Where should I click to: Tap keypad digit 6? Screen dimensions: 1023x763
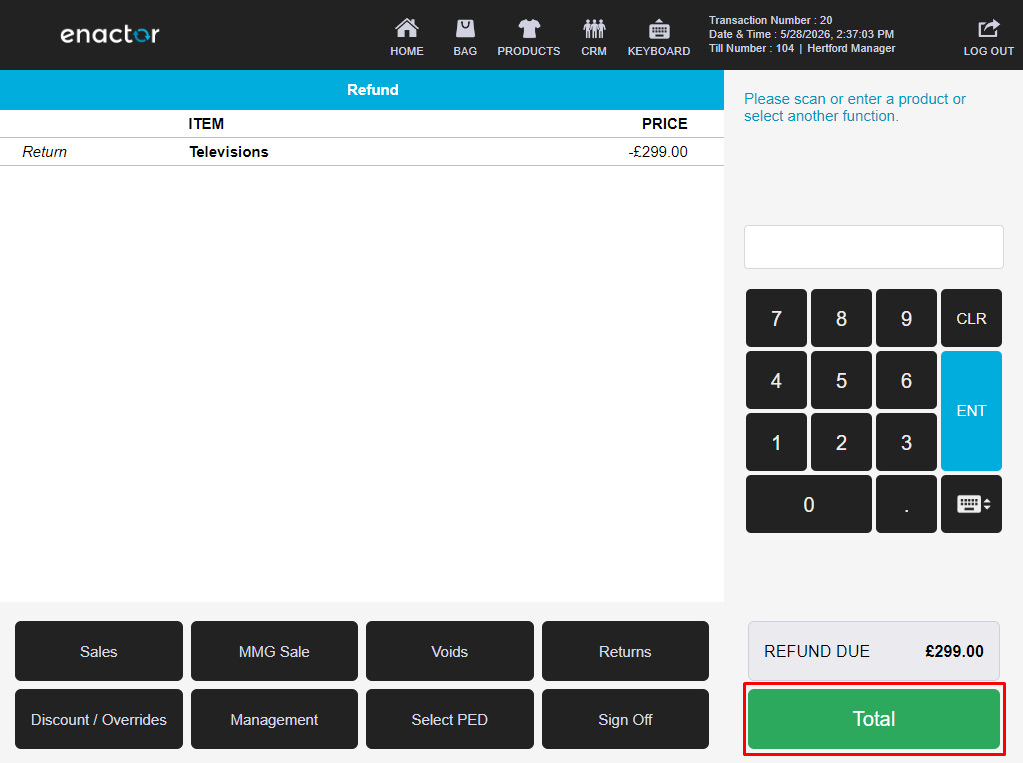click(x=906, y=380)
